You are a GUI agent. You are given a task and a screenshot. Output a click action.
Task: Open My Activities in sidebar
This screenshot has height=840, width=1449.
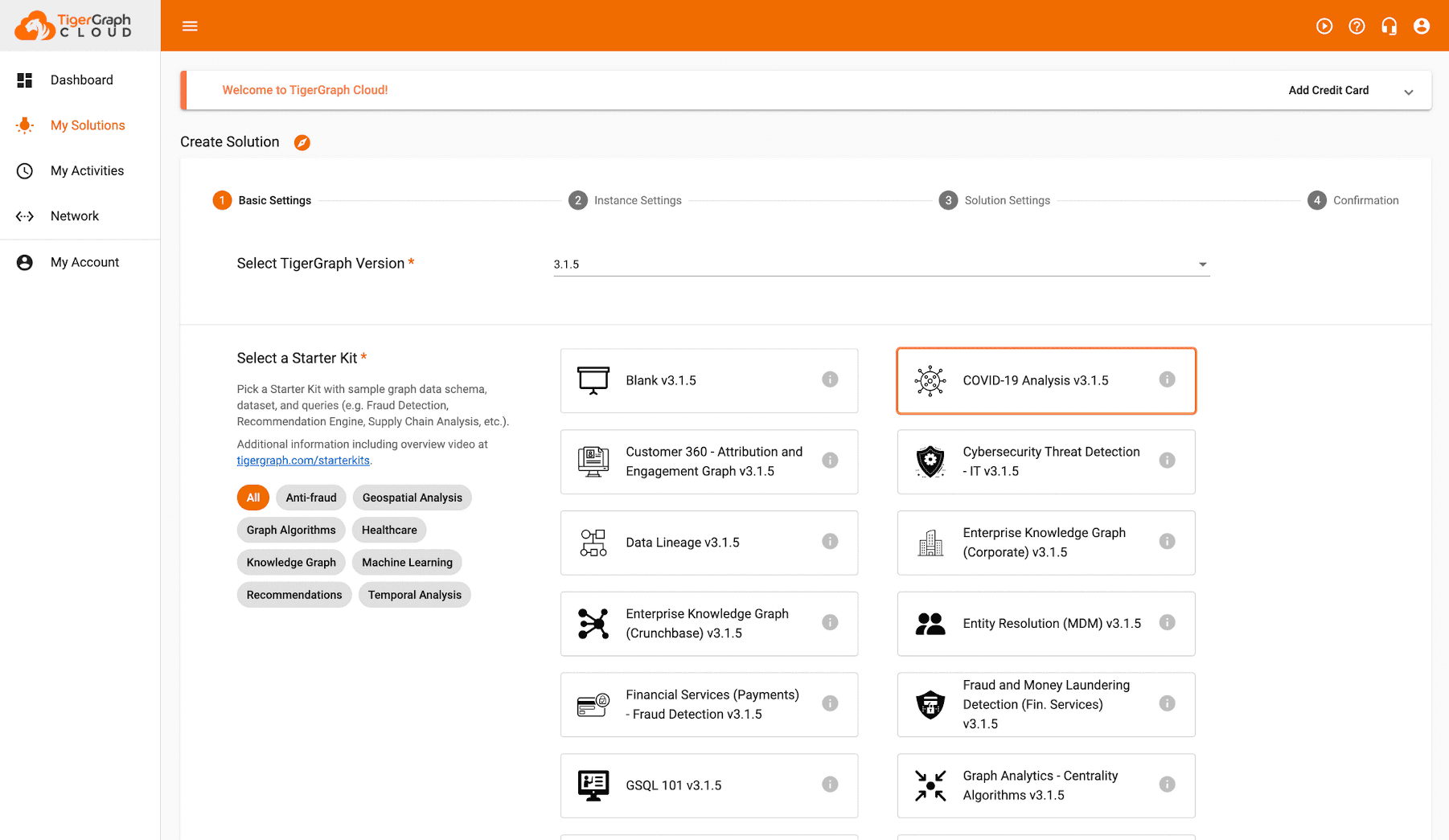click(87, 170)
